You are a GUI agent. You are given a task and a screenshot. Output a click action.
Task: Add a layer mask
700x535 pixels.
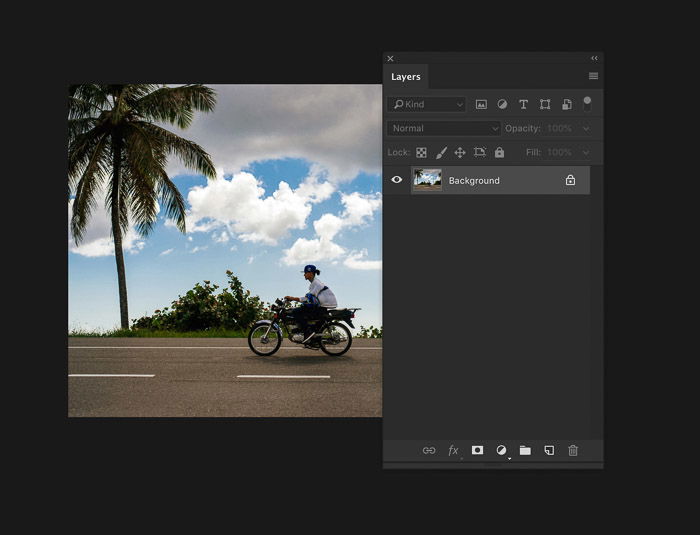(477, 451)
